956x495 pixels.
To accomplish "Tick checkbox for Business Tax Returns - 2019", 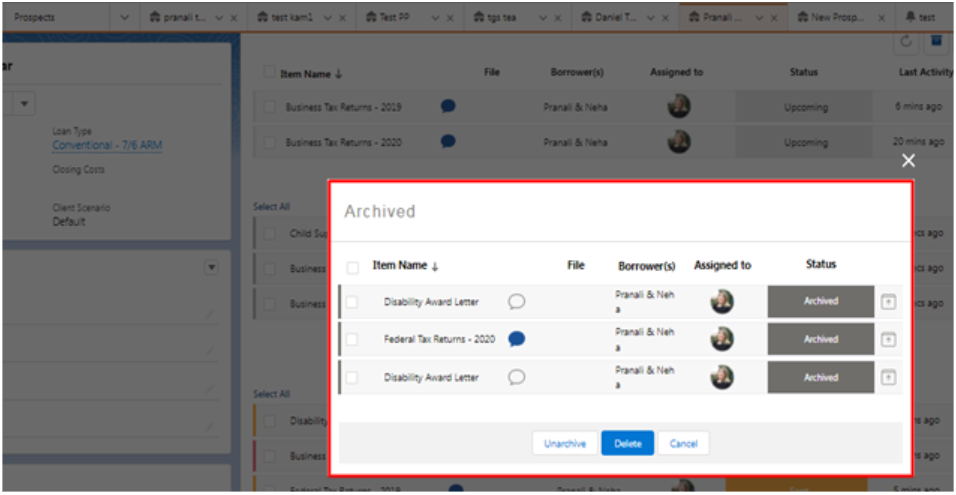I will pyautogui.click(x=269, y=107).
